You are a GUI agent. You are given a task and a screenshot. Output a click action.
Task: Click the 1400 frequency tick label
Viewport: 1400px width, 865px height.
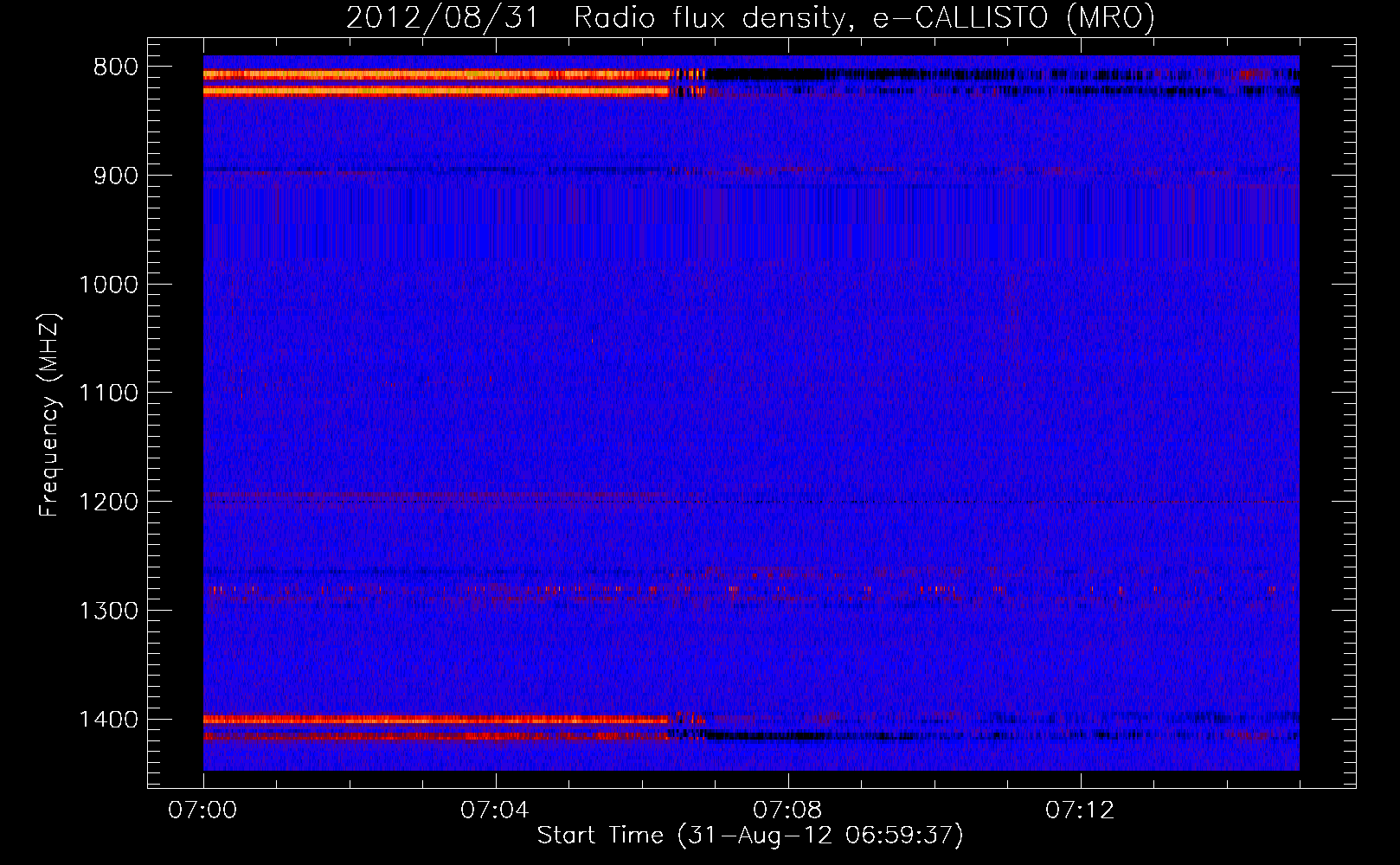point(108,720)
